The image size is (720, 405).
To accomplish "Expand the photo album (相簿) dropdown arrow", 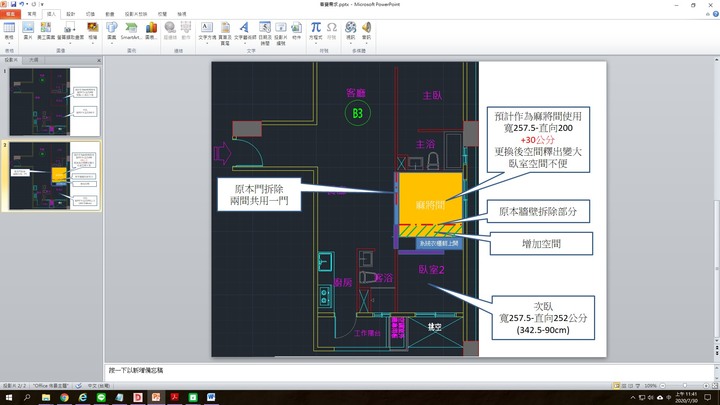I will point(93,43).
